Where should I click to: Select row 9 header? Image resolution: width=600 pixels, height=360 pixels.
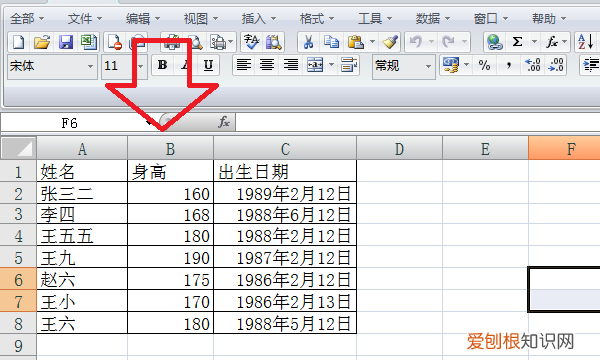click(x=18, y=346)
